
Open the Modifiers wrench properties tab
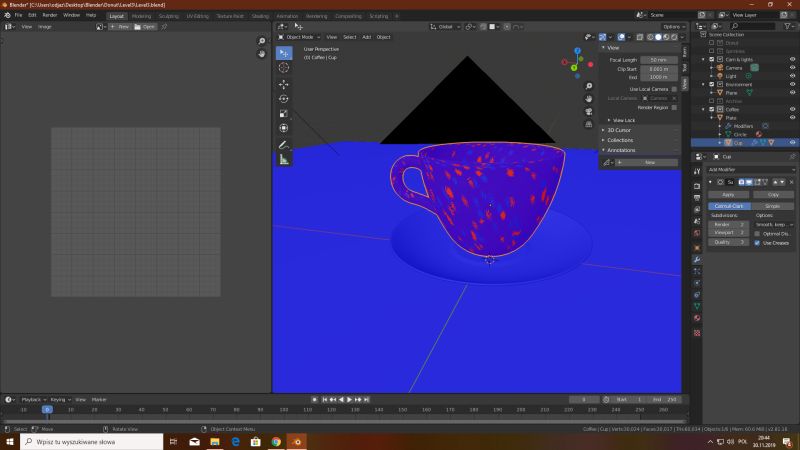point(697,260)
